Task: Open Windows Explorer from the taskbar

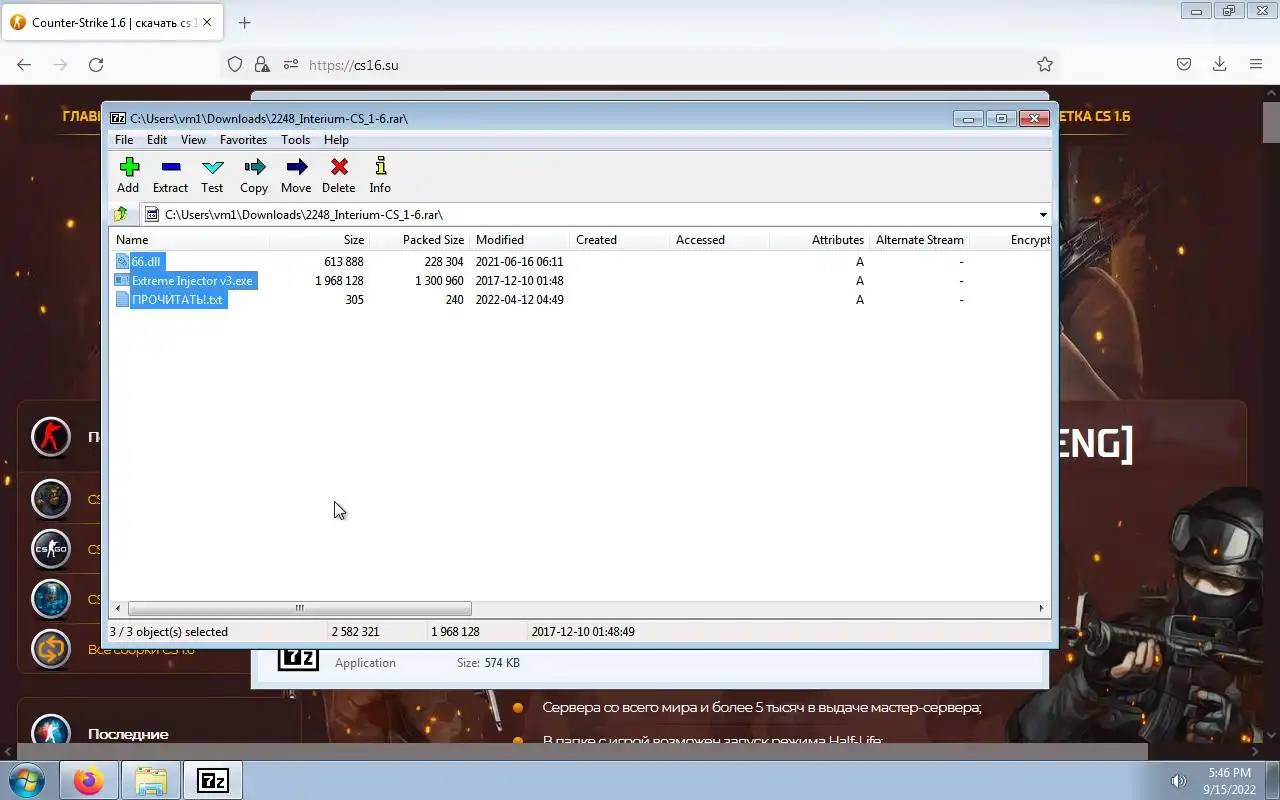Action: click(x=151, y=780)
